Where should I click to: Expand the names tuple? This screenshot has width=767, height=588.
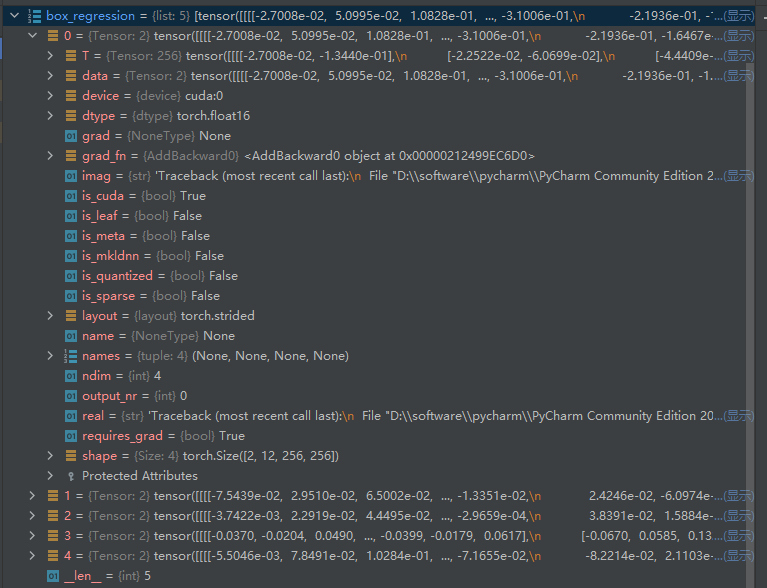pos(50,356)
